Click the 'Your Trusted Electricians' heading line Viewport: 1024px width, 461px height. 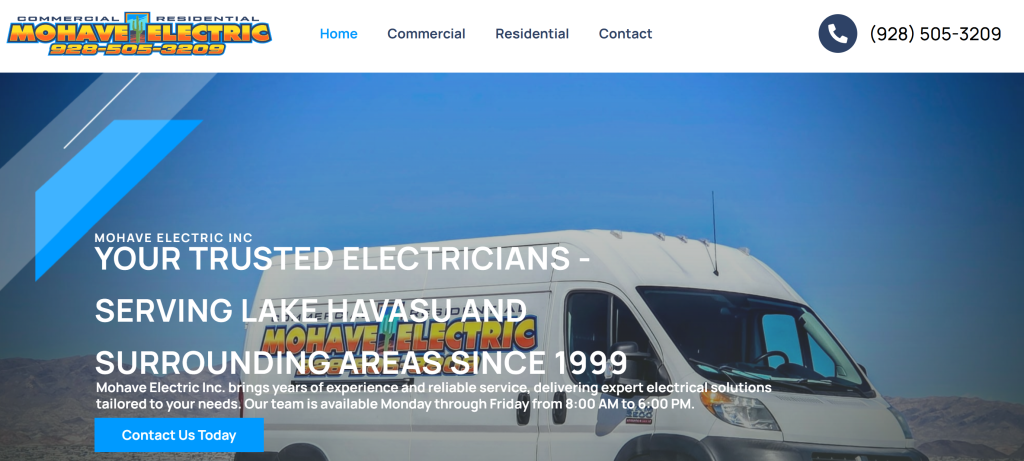point(342,259)
